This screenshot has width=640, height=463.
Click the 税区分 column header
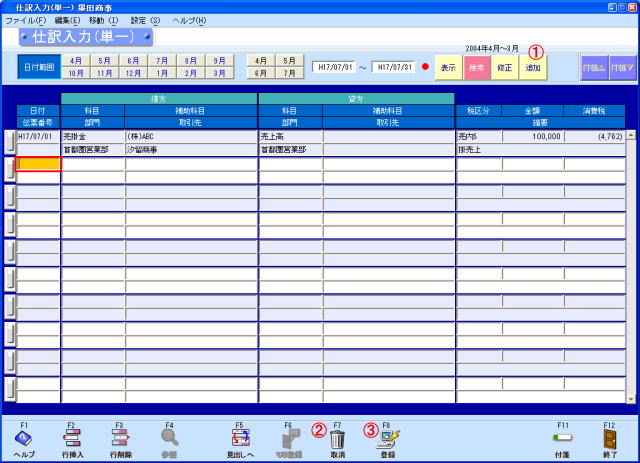(478, 111)
